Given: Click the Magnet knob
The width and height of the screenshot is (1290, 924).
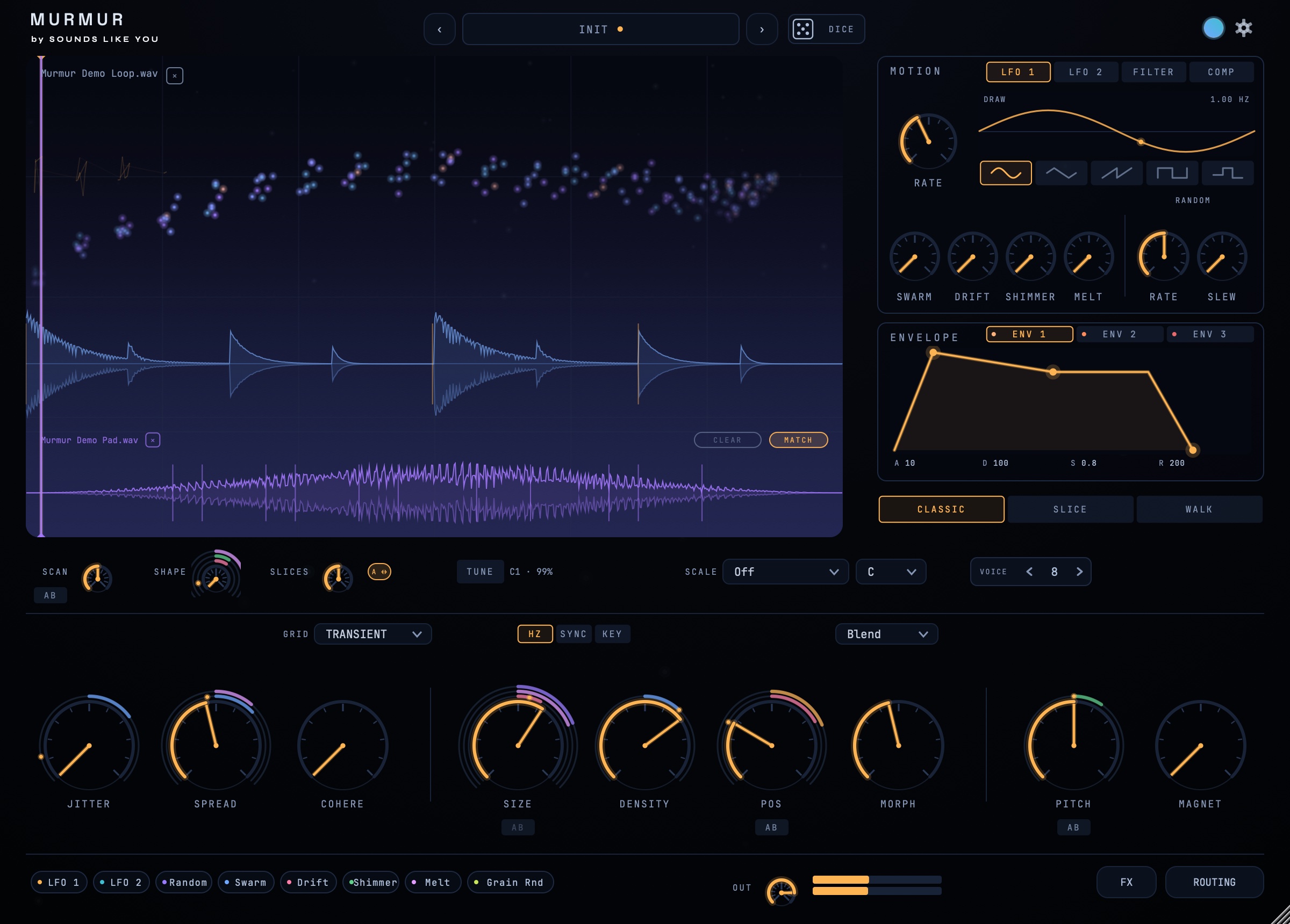Looking at the screenshot, I should [1200, 745].
